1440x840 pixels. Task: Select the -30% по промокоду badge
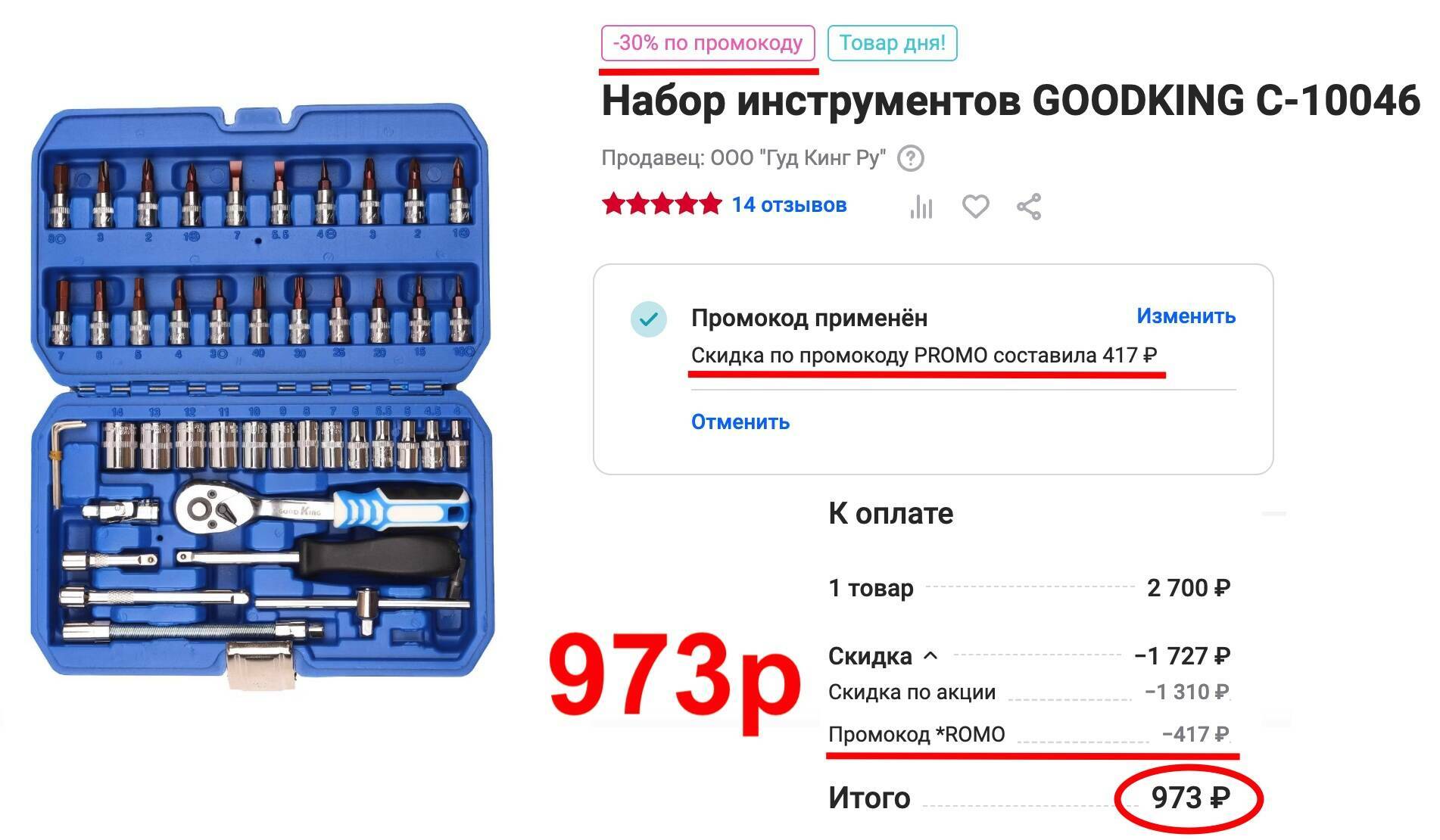(708, 43)
